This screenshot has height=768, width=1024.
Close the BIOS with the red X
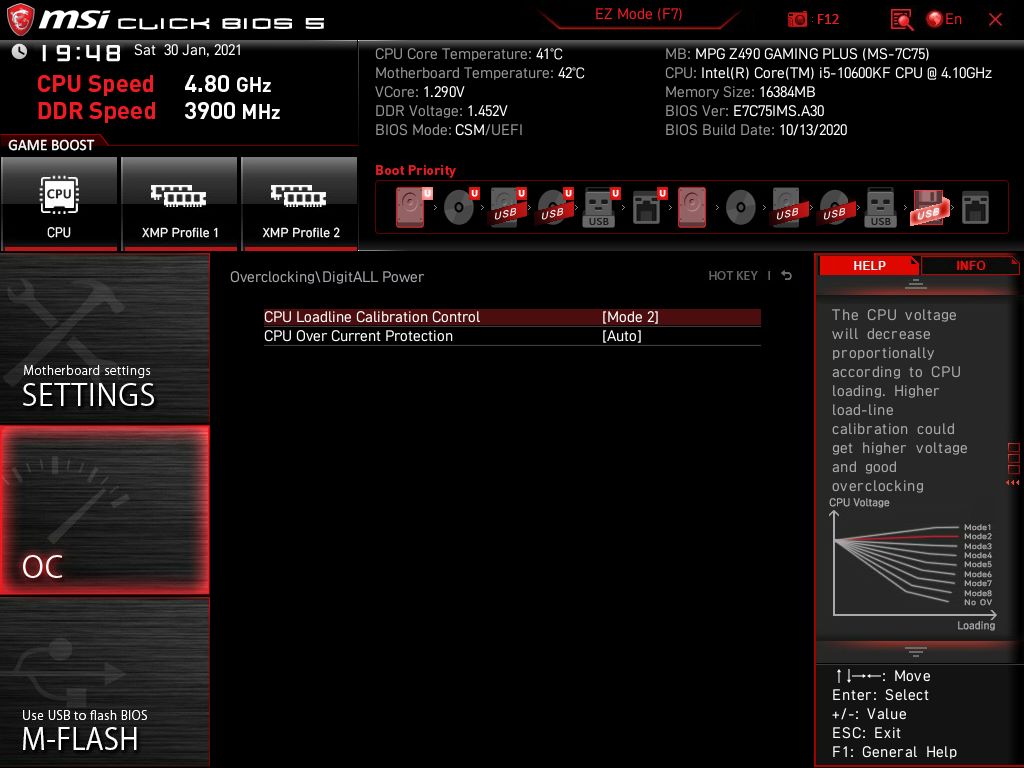tap(995, 20)
